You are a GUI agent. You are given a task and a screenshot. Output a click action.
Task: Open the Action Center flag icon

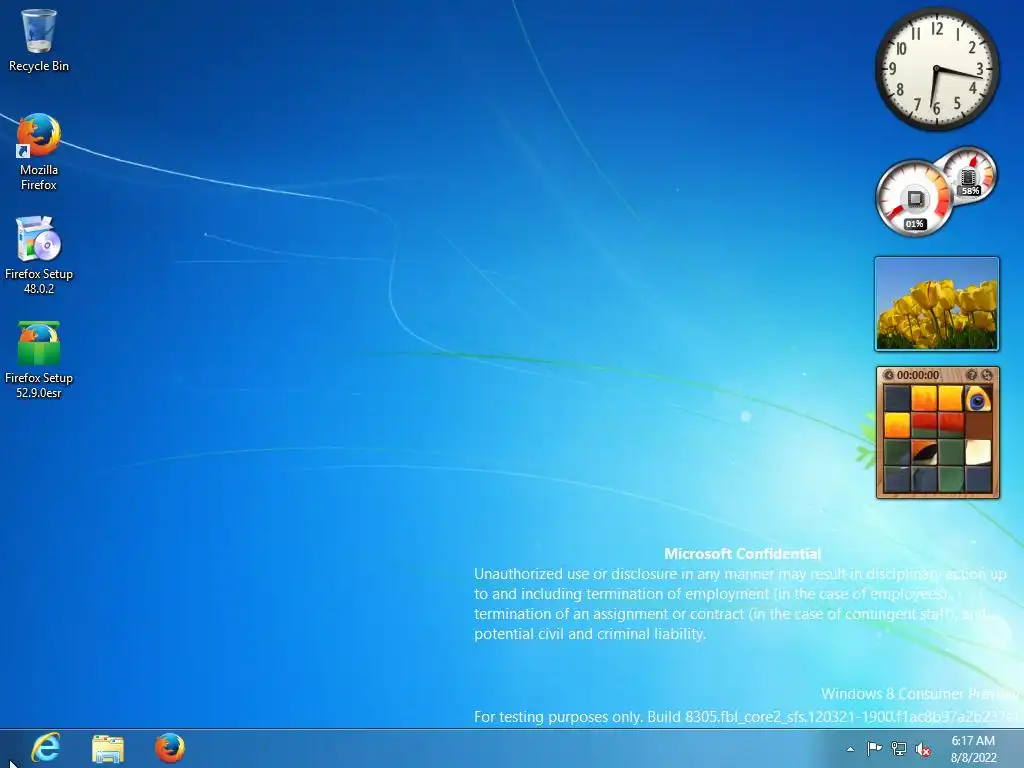click(x=874, y=749)
